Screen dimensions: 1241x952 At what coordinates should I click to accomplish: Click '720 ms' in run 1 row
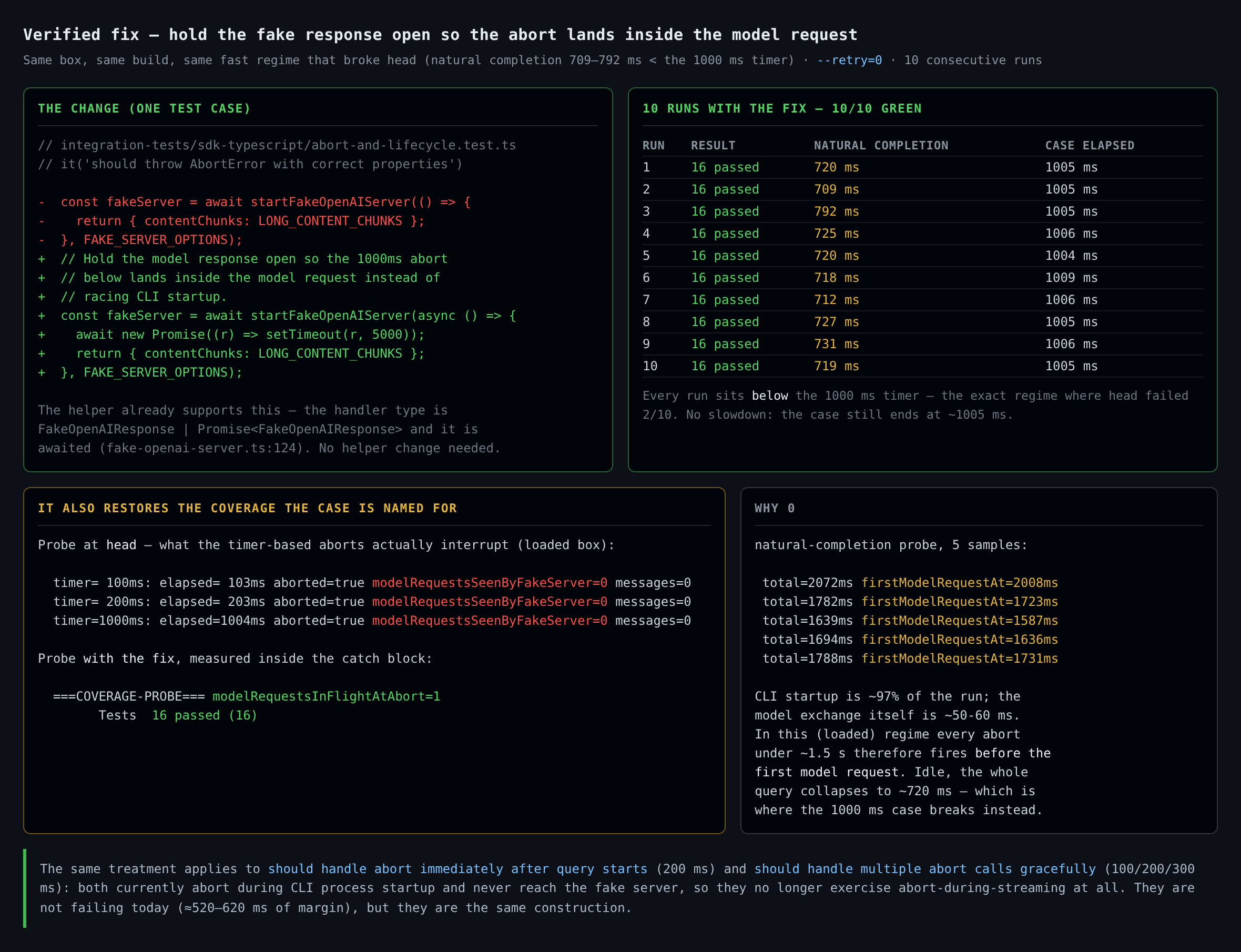836,167
